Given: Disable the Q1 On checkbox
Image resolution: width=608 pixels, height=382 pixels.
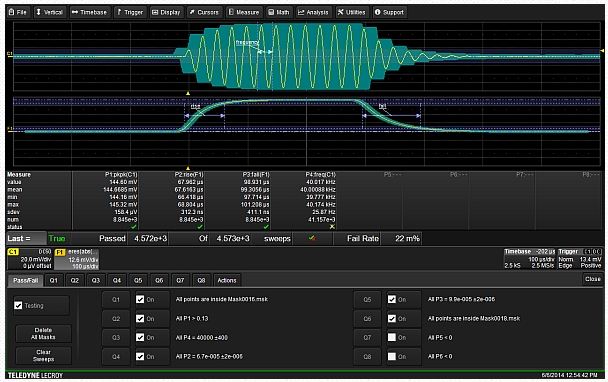Looking at the screenshot, I should 140,299.
